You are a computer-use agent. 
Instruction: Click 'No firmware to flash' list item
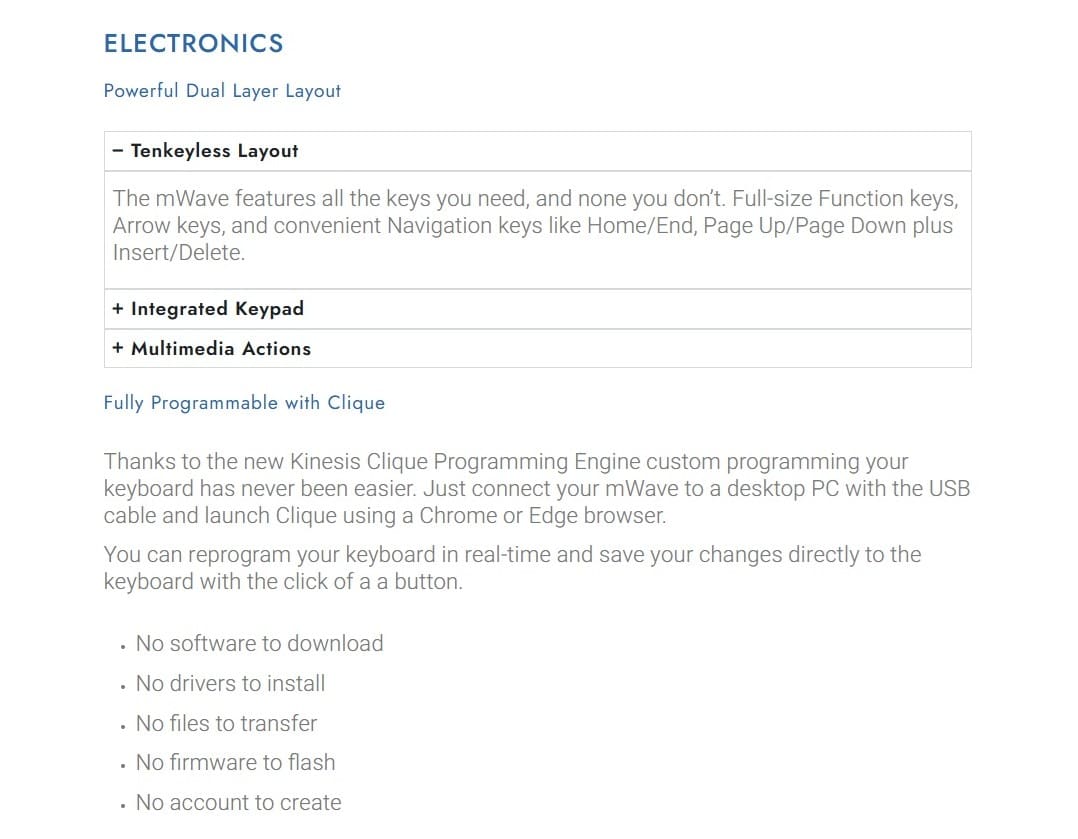[x=235, y=763]
